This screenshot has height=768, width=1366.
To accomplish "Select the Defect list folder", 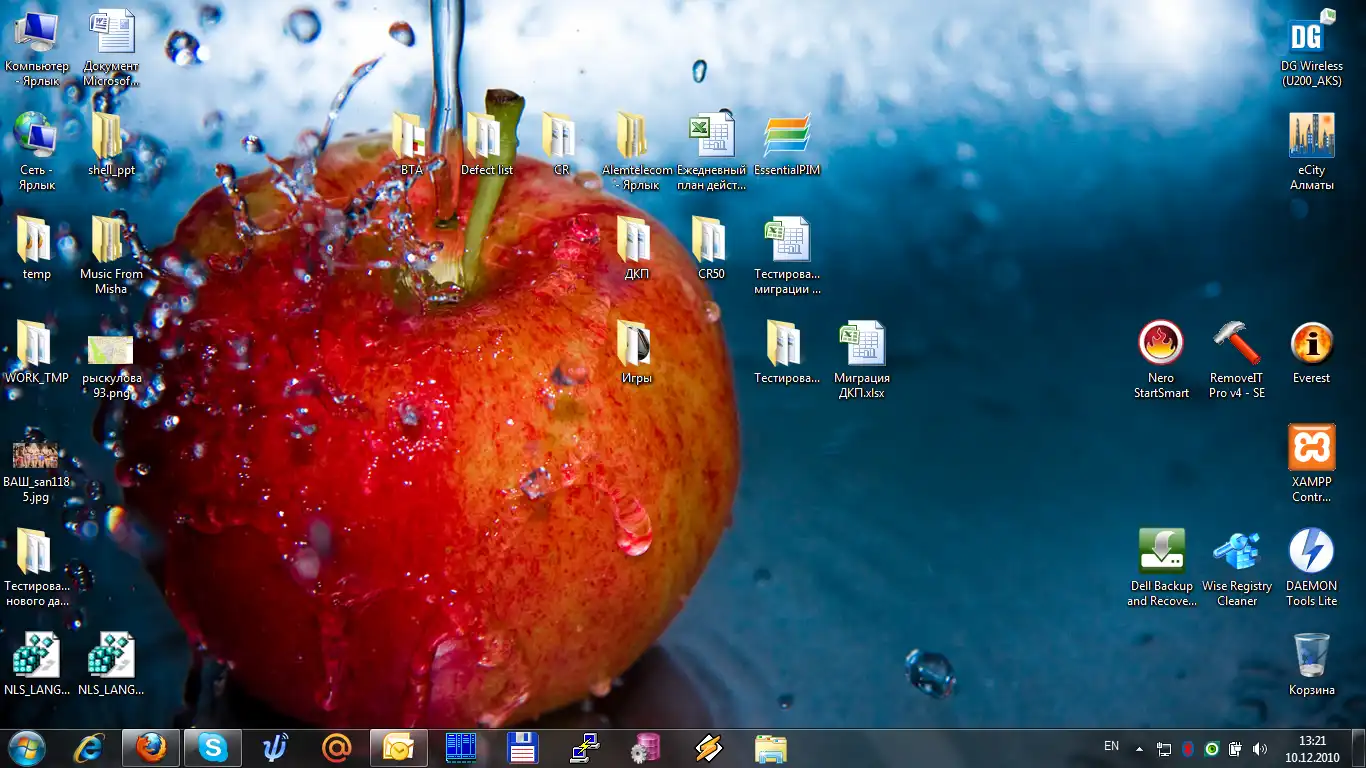I will [486, 137].
